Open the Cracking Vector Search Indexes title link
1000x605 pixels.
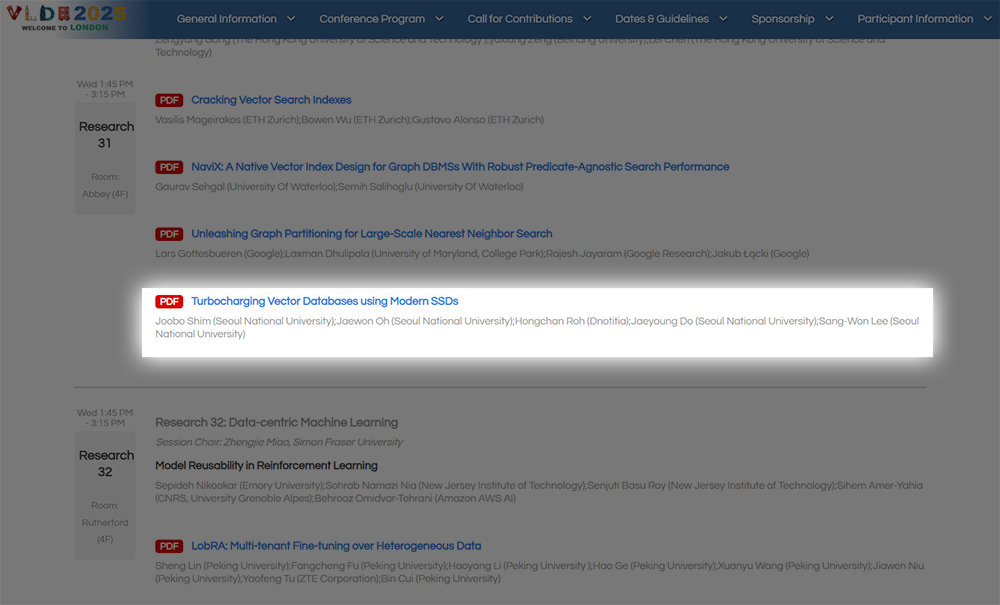click(271, 100)
